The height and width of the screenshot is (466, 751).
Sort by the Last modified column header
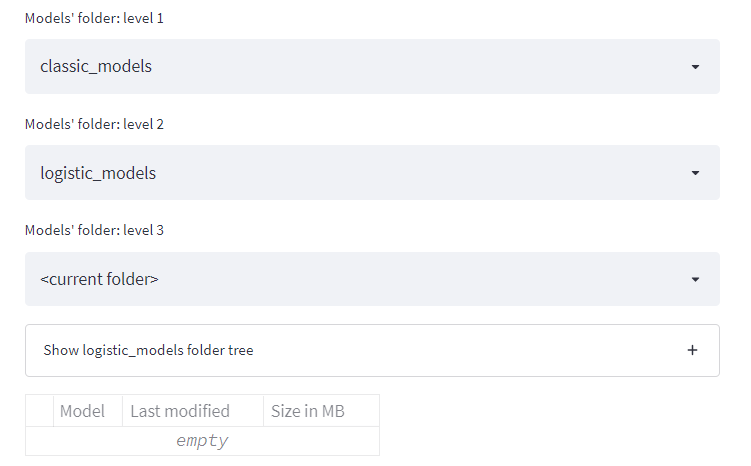tap(180, 411)
